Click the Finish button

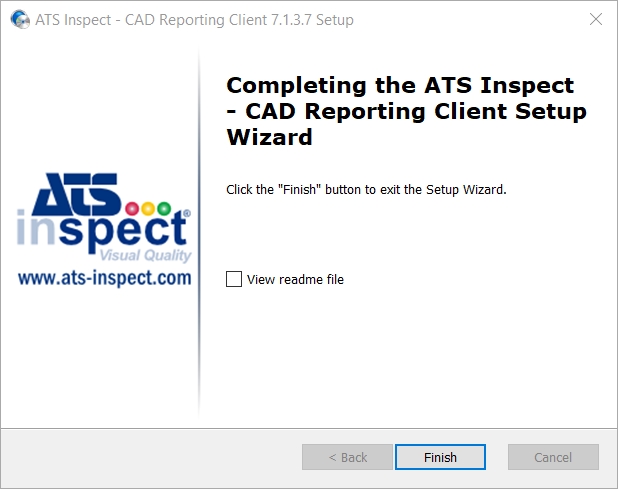point(440,457)
